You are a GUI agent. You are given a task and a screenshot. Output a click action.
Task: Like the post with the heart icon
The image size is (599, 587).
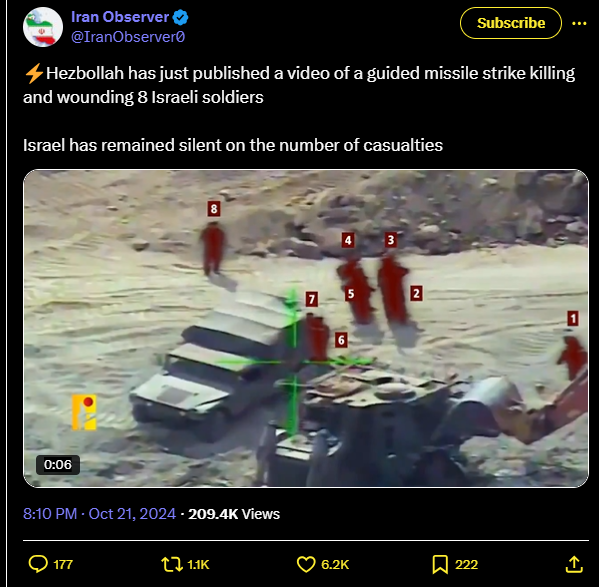click(x=306, y=564)
